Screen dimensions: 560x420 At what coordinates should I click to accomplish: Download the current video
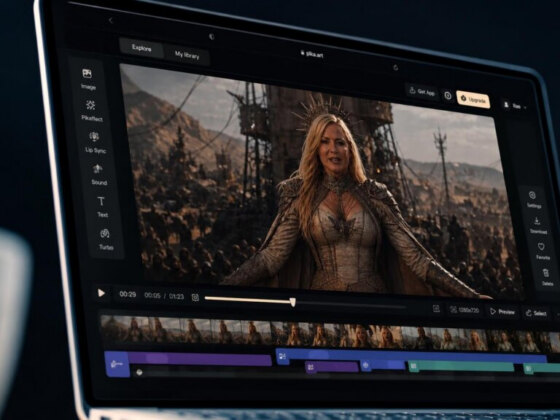pyautogui.click(x=538, y=225)
